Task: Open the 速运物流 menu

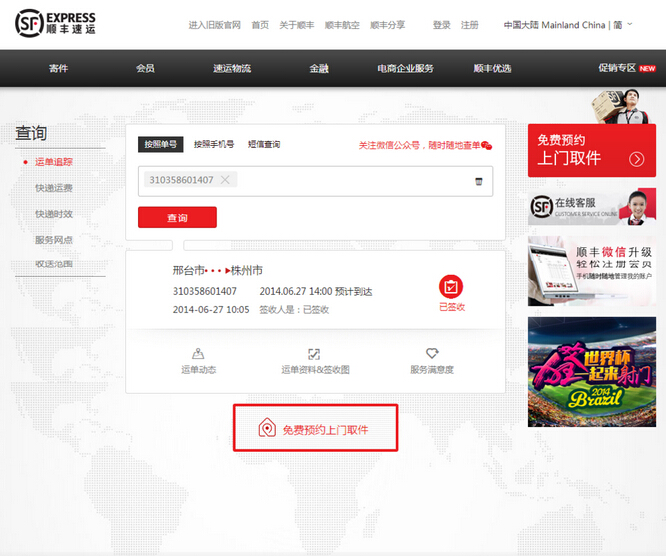Action: pyautogui.click(x=232, y=68)
